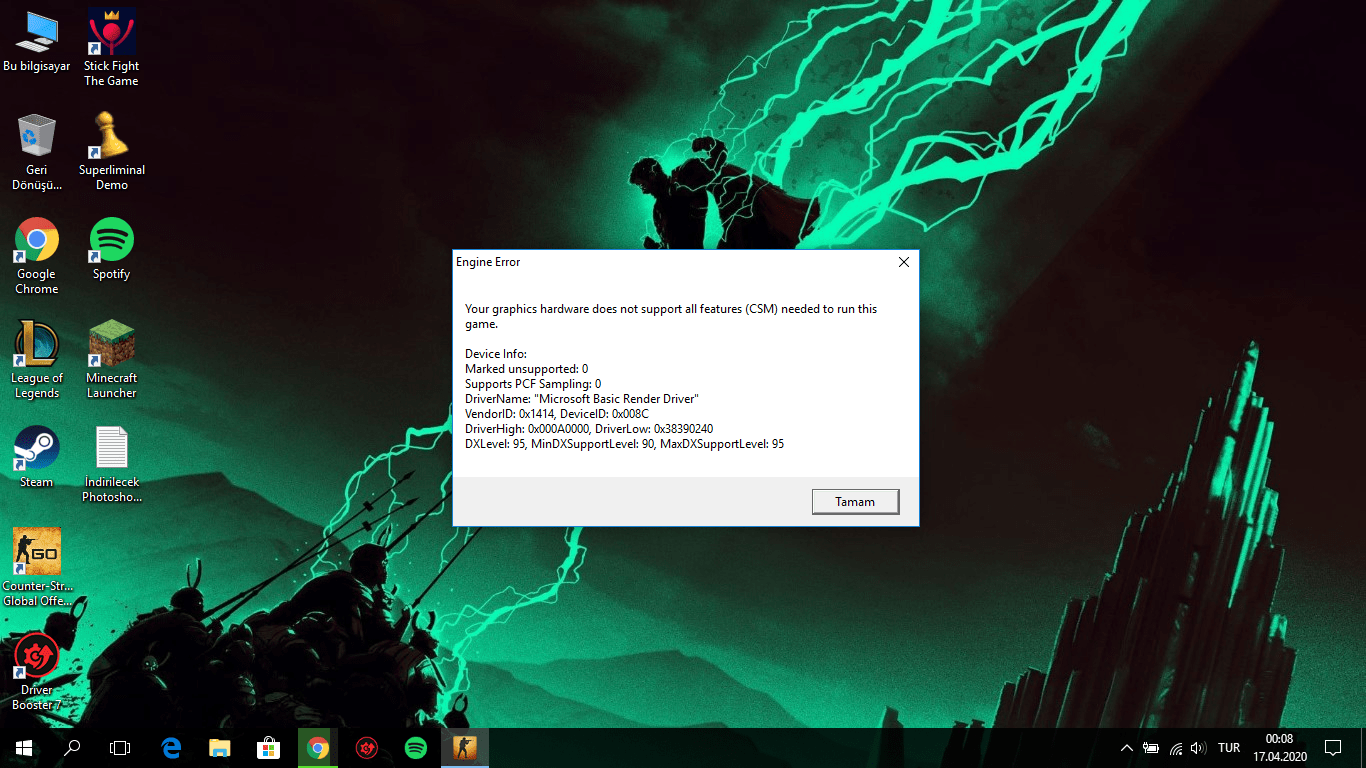Open Driver Booster from the taskbar
The height and width of the screenshot is (768, 1366).
367,748
